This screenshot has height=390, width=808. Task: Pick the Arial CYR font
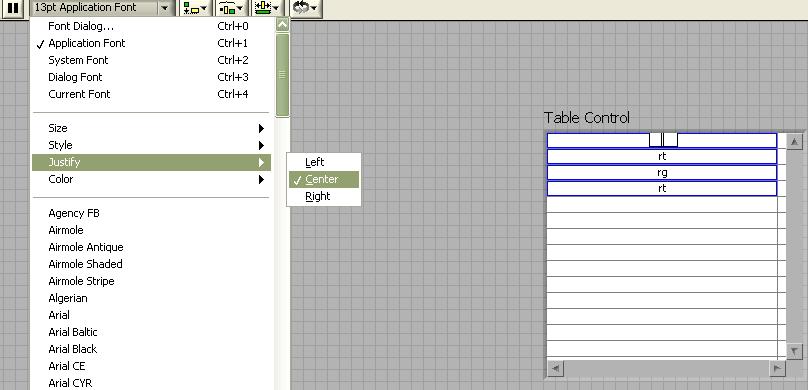(151, 383)
